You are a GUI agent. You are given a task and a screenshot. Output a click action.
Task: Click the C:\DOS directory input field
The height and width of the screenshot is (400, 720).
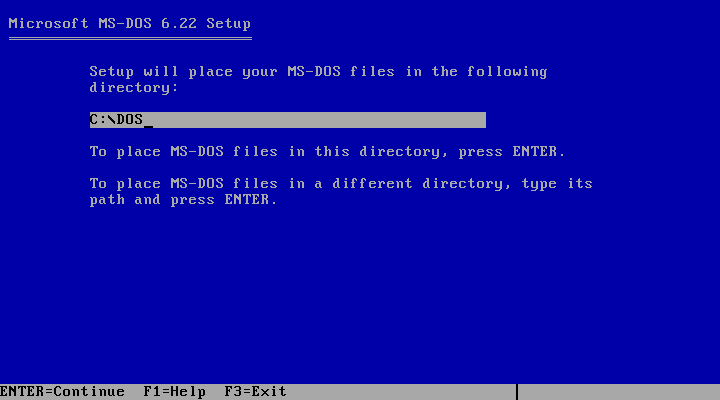point(287,120)
